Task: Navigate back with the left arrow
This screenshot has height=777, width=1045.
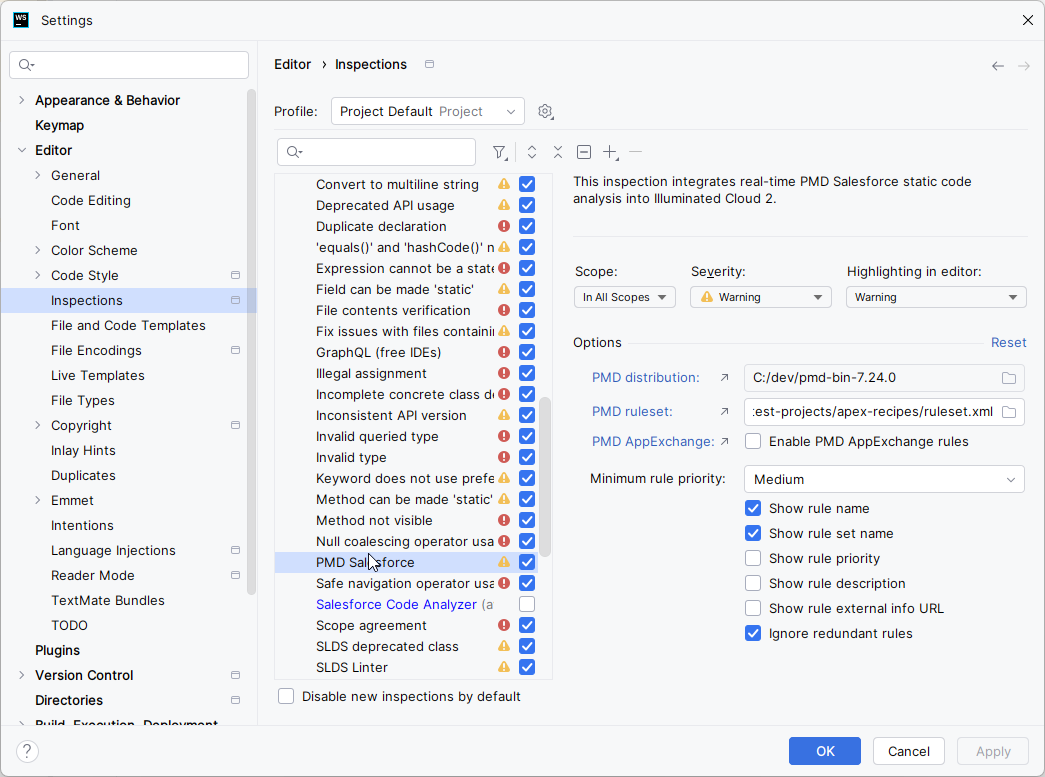Action: [x=998, y=65]
